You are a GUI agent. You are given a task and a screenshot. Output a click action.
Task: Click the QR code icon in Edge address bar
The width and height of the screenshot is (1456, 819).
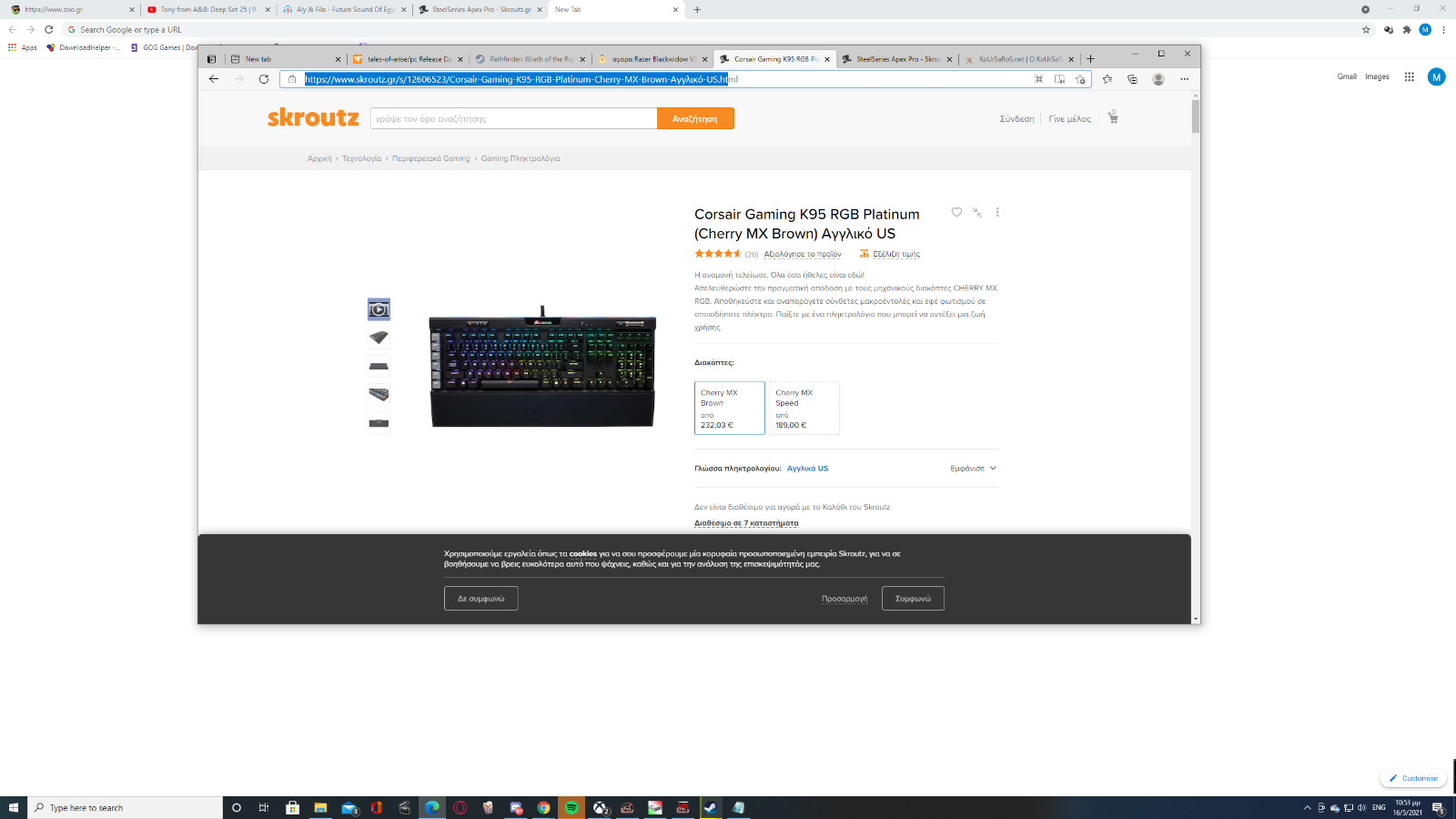coord(1038,79)
